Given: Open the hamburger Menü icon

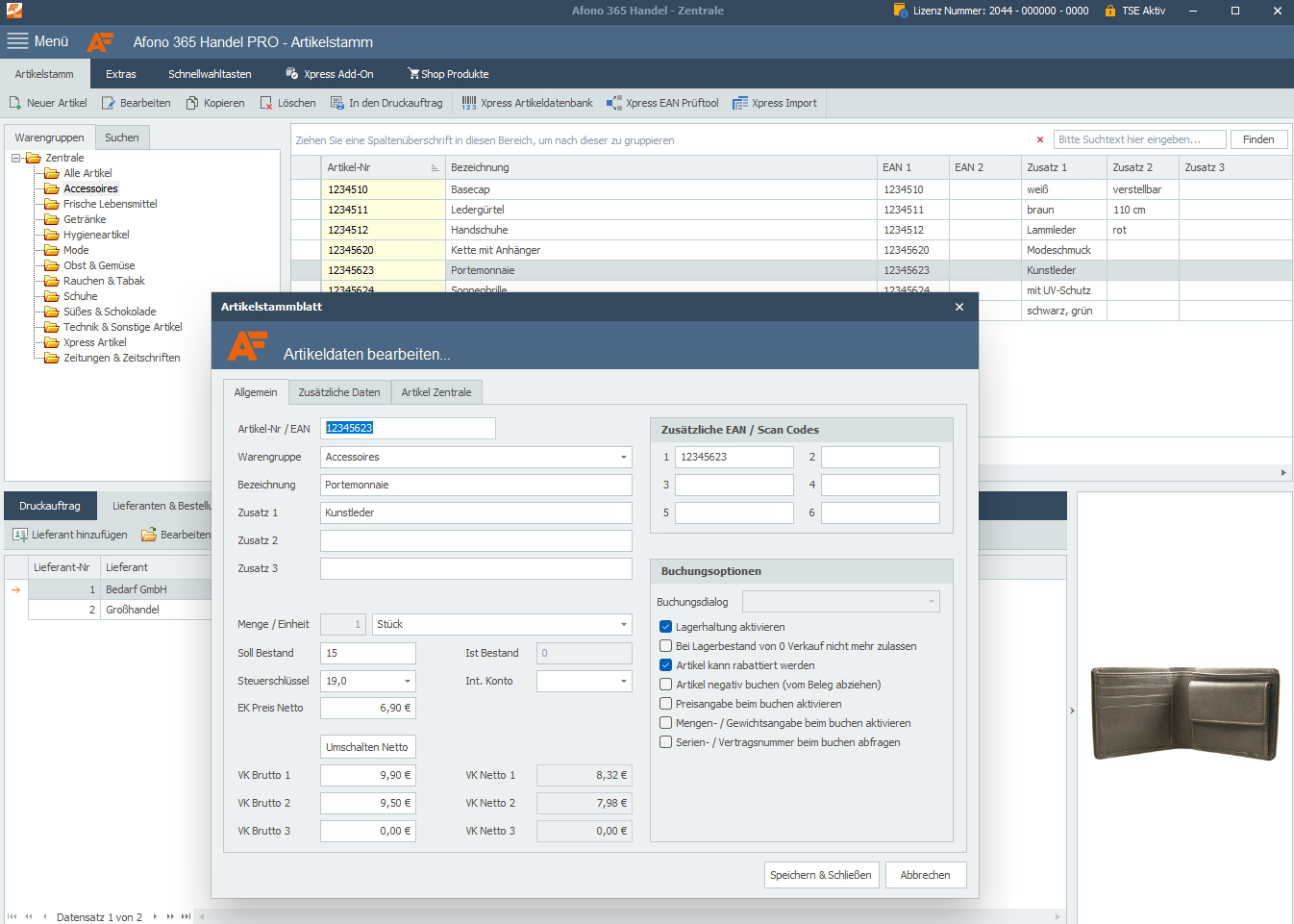Looking at the screenshot, I should [x=17, y=41].
